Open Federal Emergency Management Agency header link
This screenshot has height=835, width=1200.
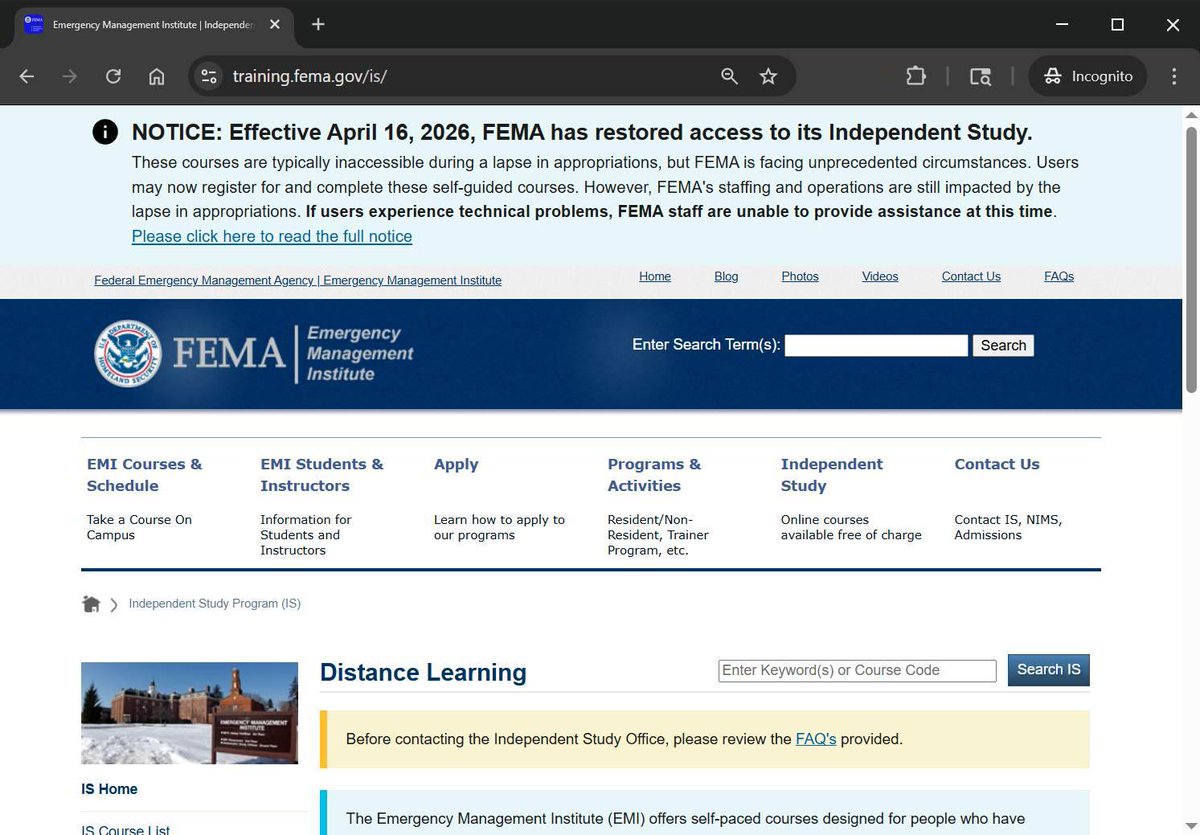coord(298,280)
